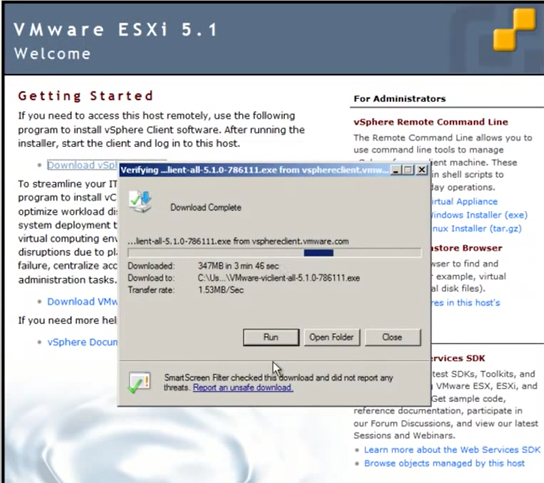The image size is (544, 483).
Task: Click the Download to file path value
Action: pos(279,278)
